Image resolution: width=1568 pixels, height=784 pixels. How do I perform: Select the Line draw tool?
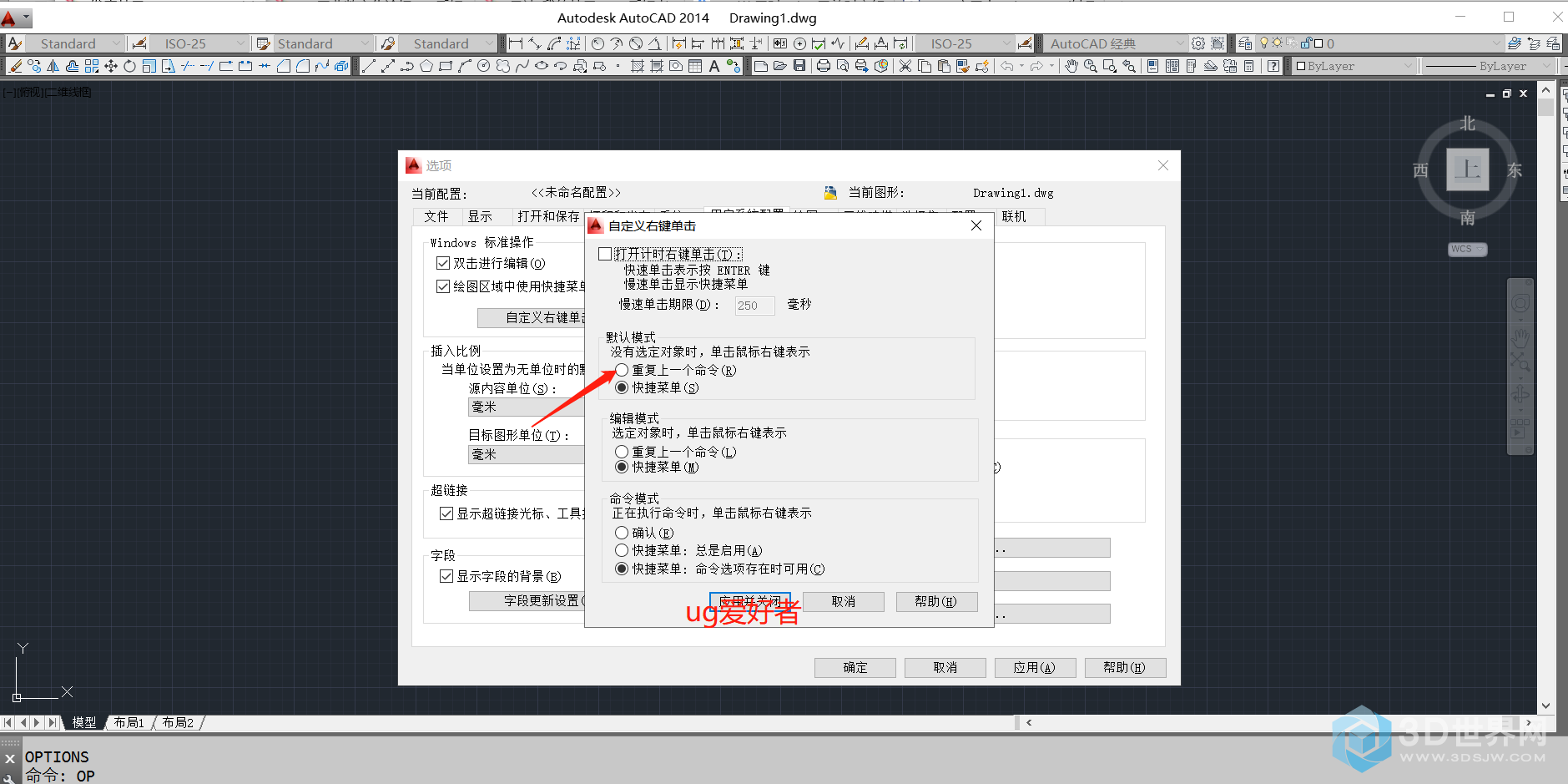tap(368, 66)
